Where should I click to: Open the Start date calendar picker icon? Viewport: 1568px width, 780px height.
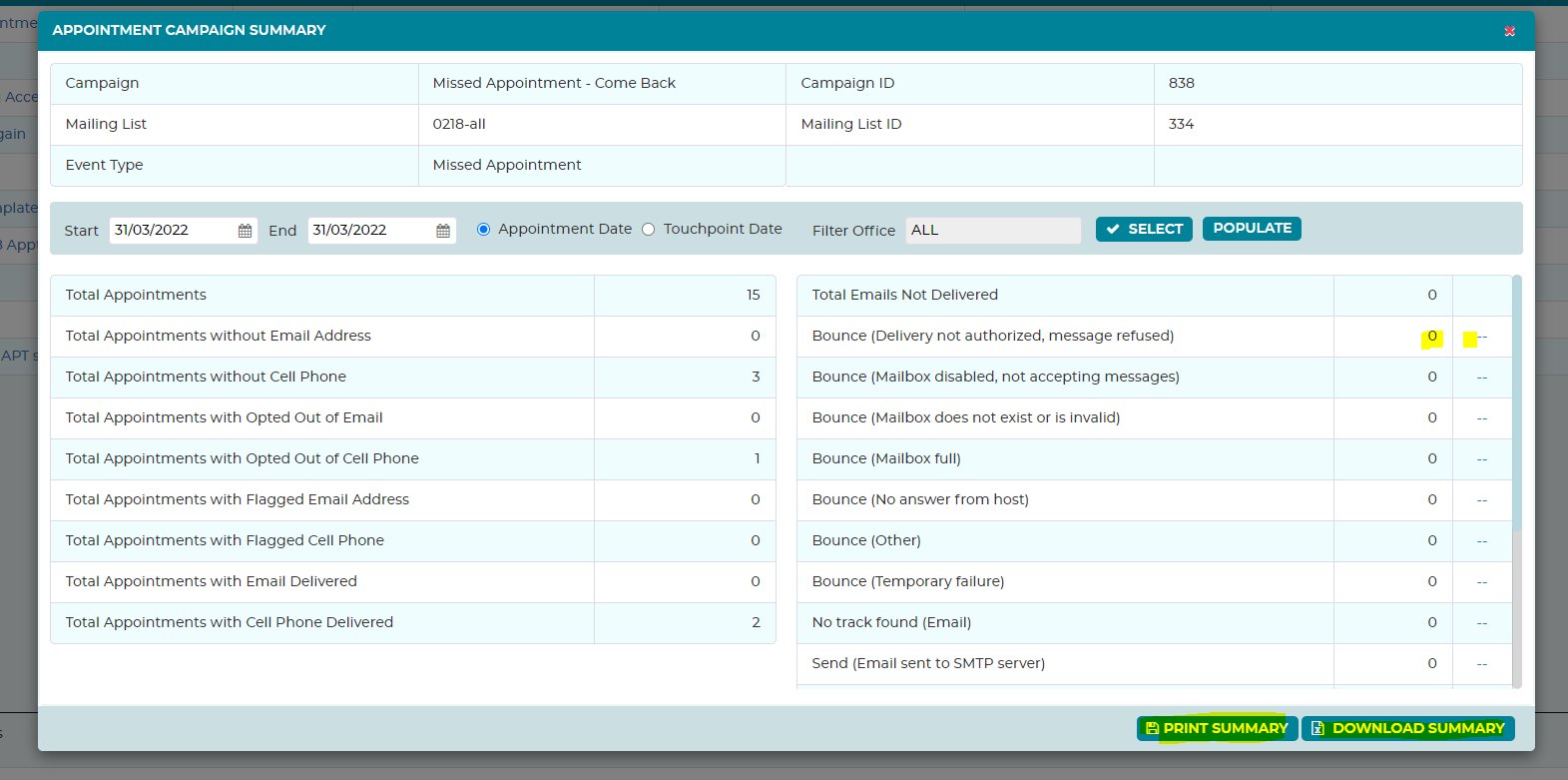[x=245, y=231]
